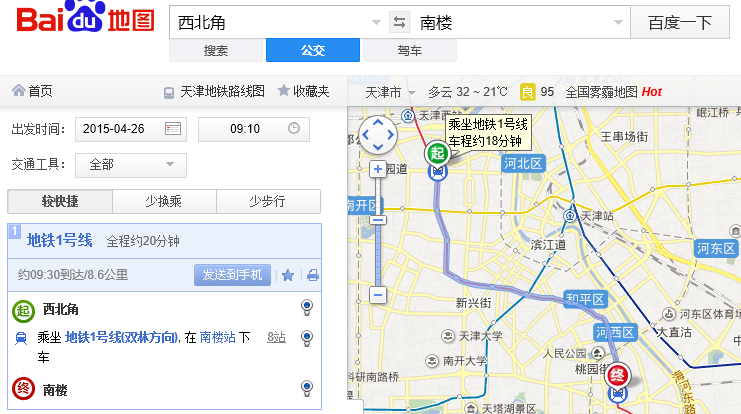Click the 人民公园 icon on map

click(x=598, y=353)
